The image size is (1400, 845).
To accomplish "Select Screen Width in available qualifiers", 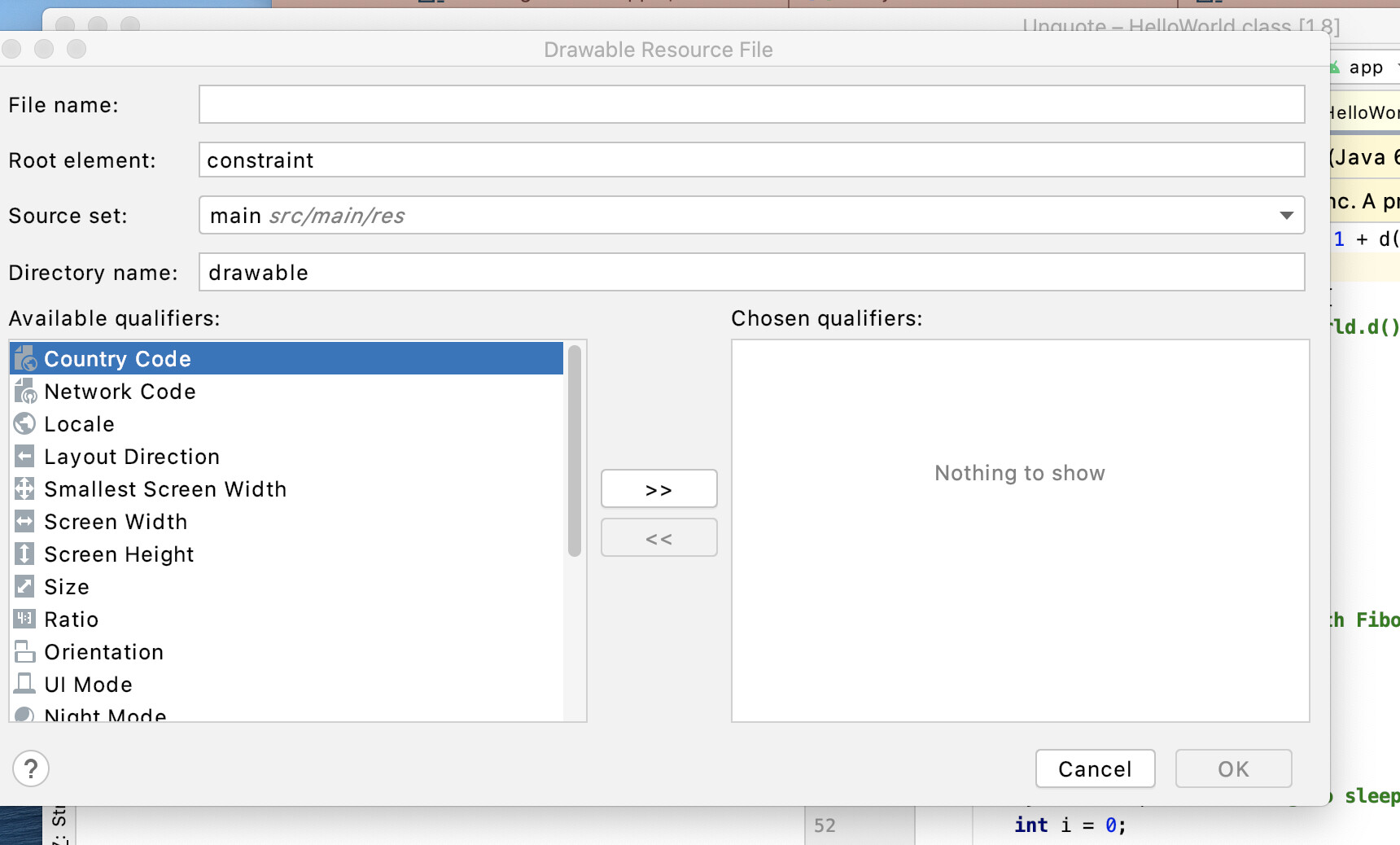I will pyautogui.click(x=116, y=522).
